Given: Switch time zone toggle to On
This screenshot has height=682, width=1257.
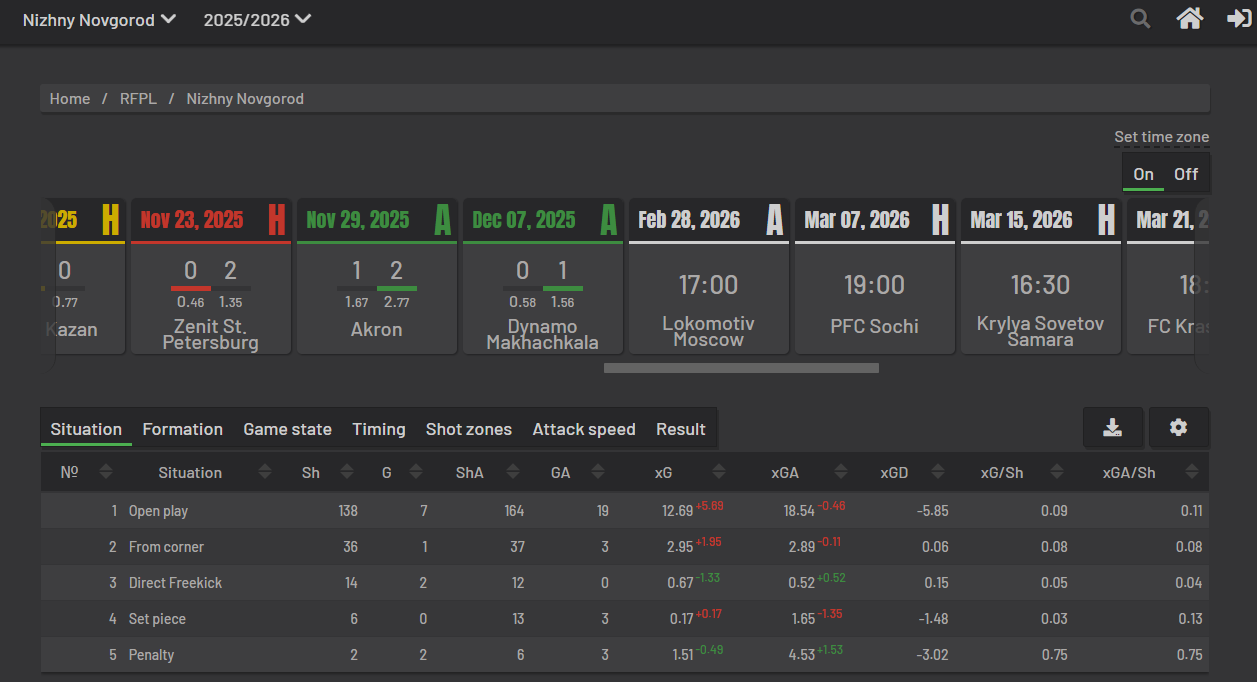Looking at the screenshot, I should point(1143,174).
